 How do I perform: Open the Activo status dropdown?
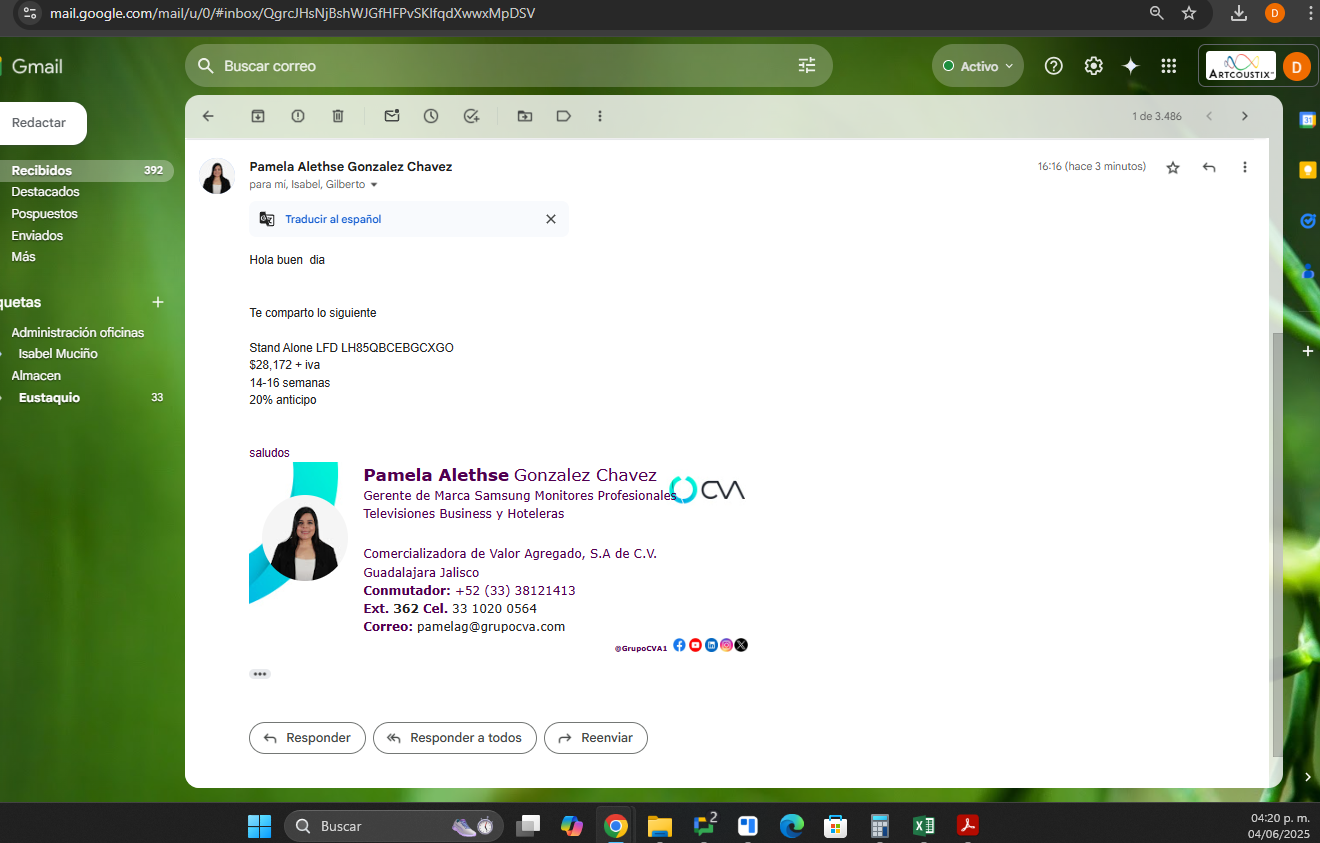(x=978, y=66)
